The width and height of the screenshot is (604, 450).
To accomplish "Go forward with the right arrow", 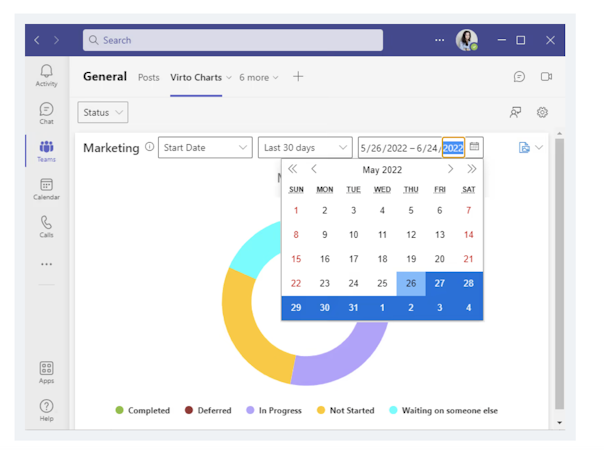I will click(56, 40).
